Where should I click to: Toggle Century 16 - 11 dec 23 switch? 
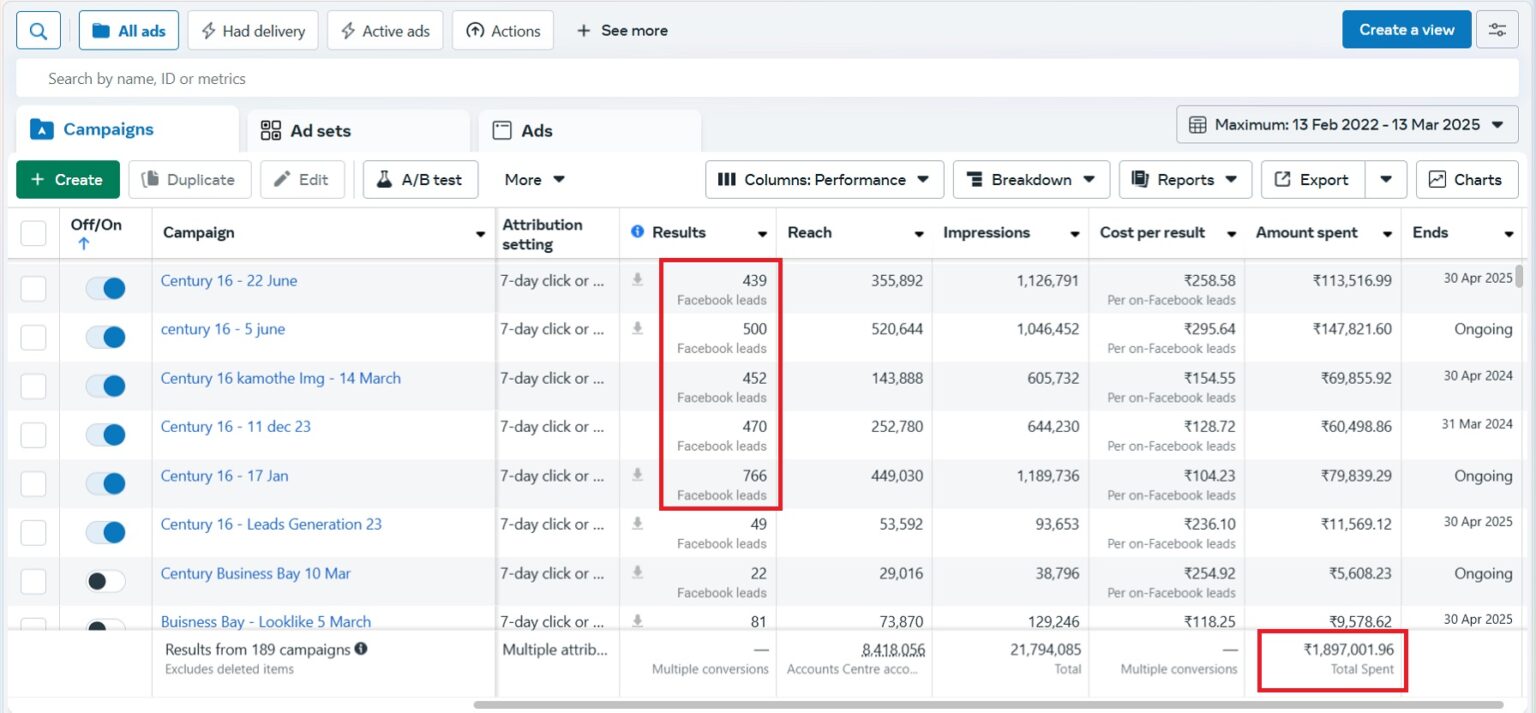tap(105, 435)
